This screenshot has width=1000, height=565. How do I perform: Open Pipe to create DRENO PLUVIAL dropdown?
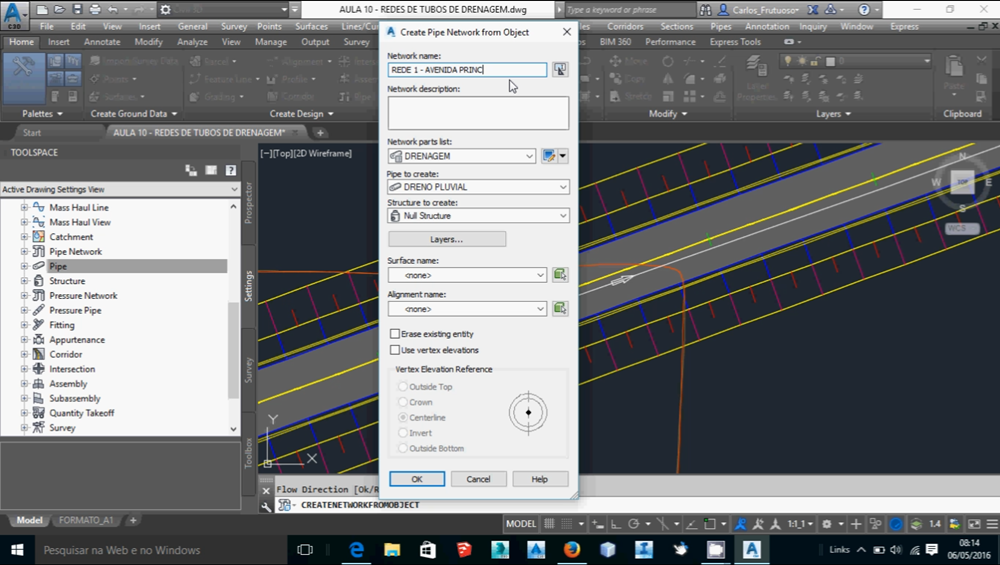[x=478, y=187]
